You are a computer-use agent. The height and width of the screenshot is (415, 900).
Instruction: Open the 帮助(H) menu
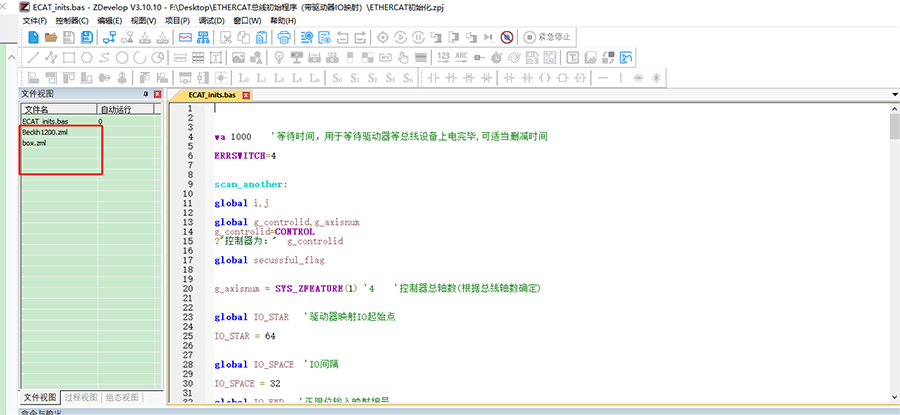click(283, 21)
